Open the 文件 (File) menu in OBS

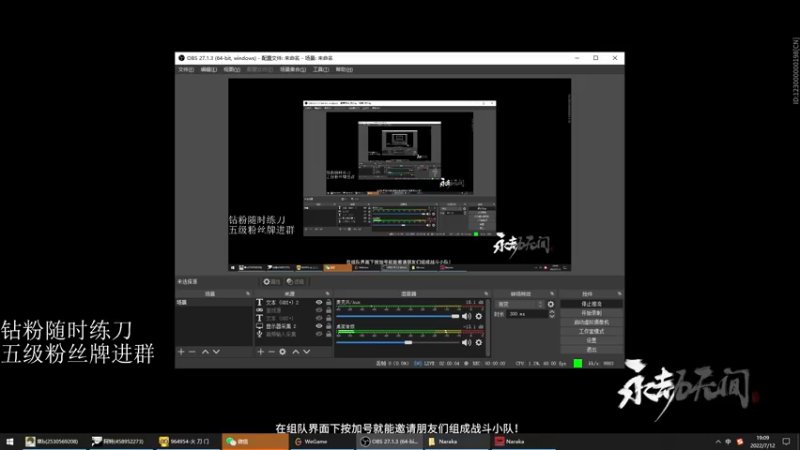pos(186,69)
